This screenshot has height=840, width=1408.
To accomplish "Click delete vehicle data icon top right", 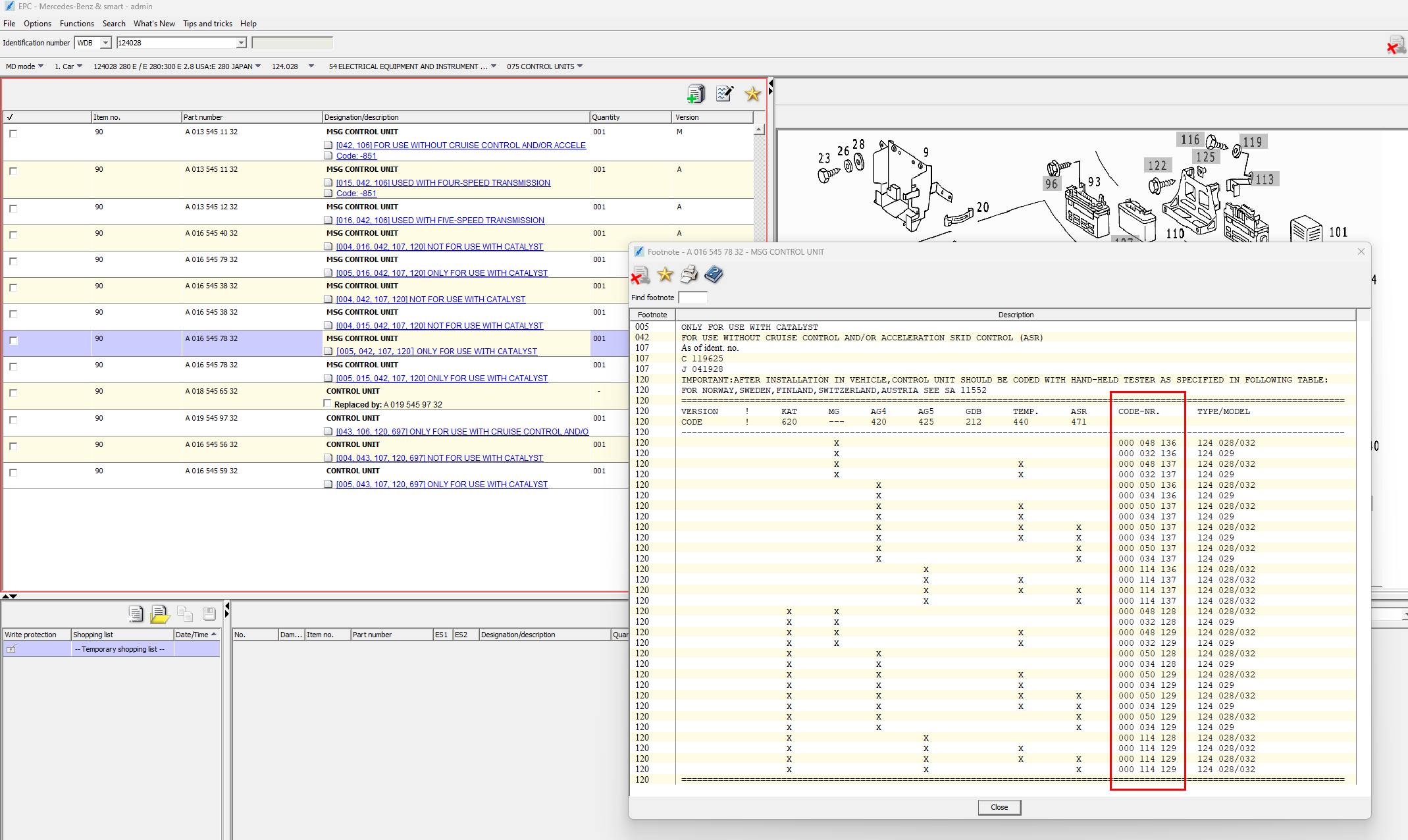I will tap(1395, 45).
